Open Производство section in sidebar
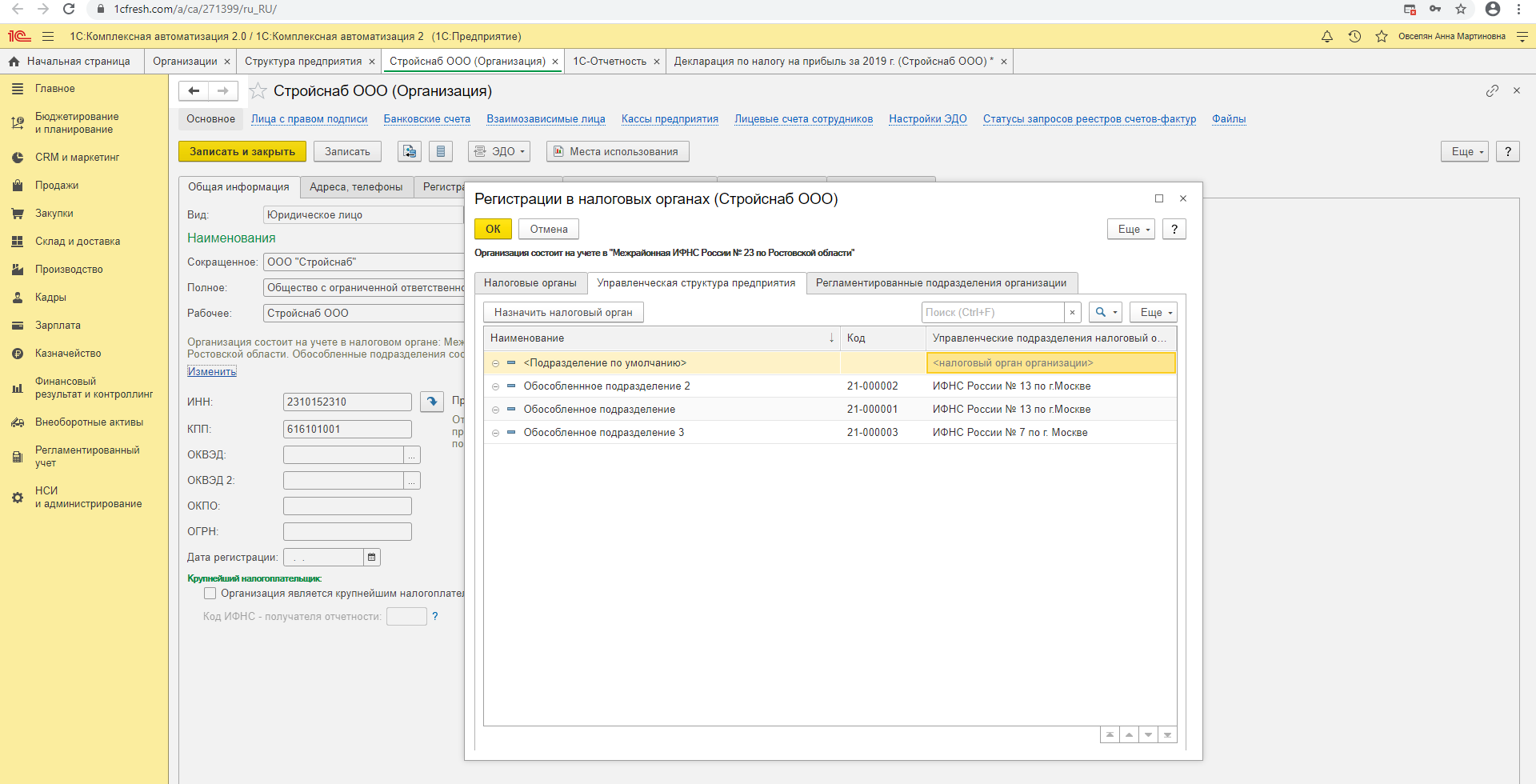The width and height of the screenshot is (1536, 784). pos(69,270)
